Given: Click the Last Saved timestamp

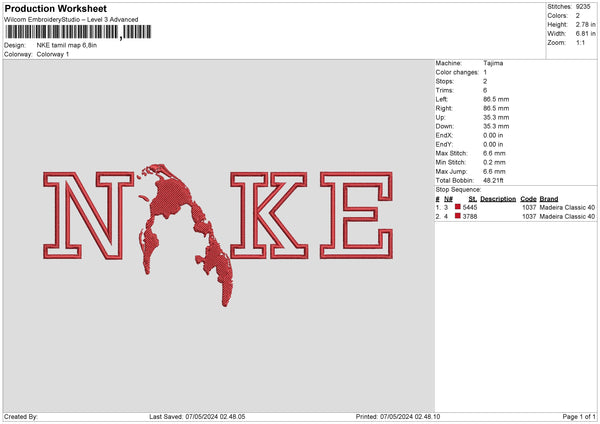Looking at the screenshot, I should (197, 417).
